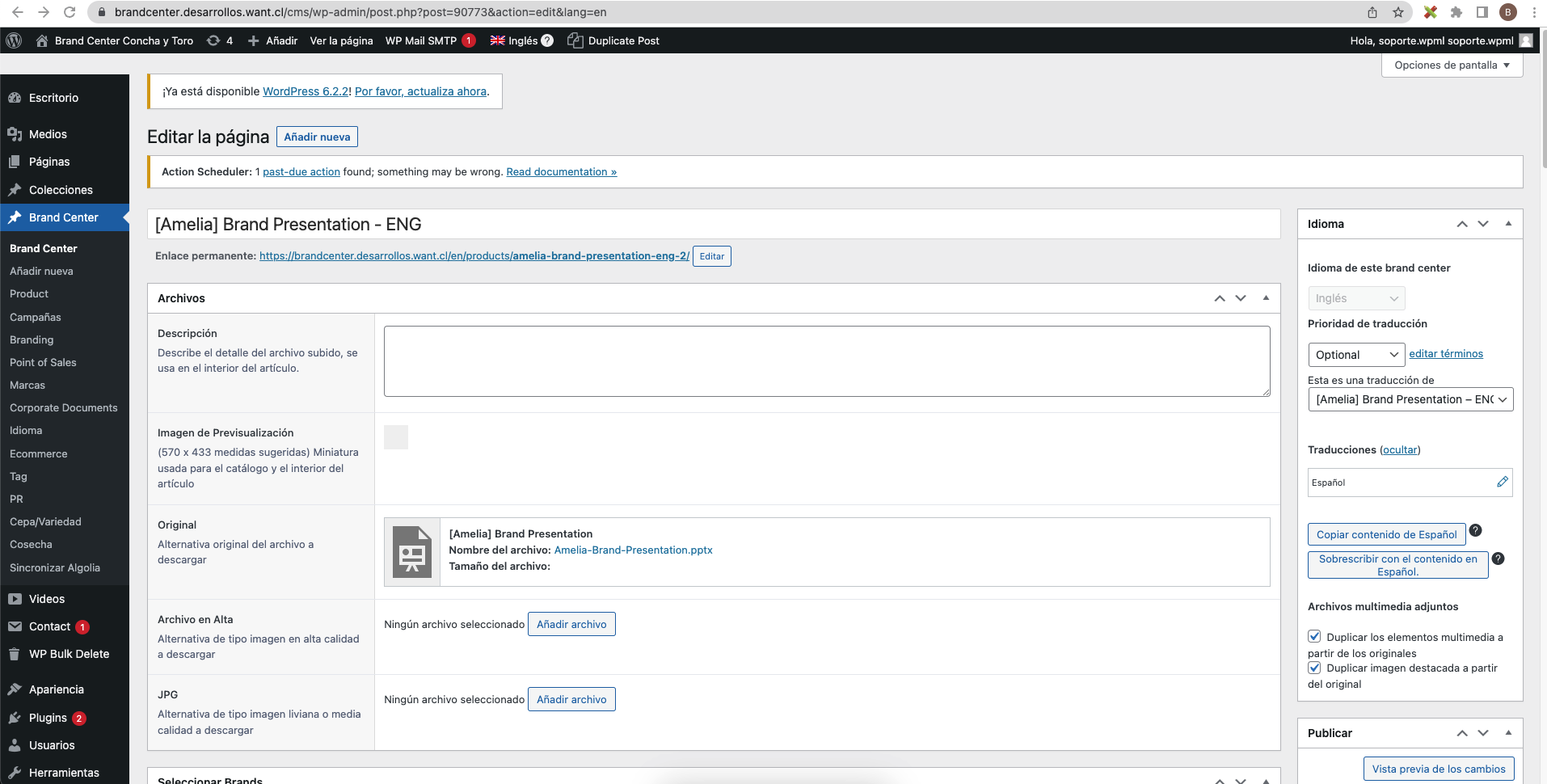Viewport: 1547px width, 784px height.
Task: Click the browser reload icon
Action: point(70,12)
